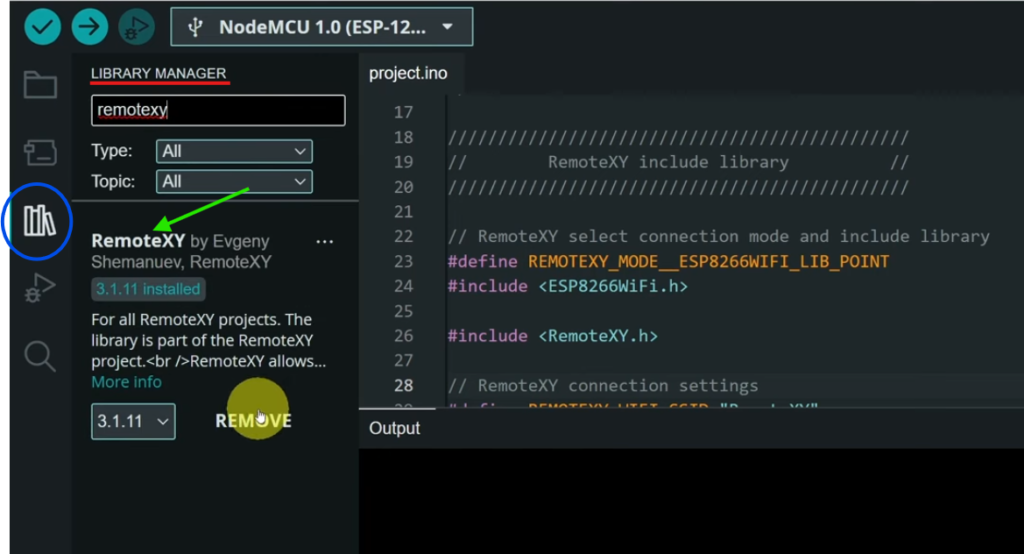This screenshot has height=554, width=1024.
Task: Open the Boards Manager sidebar icon
Action: point(40,152)
